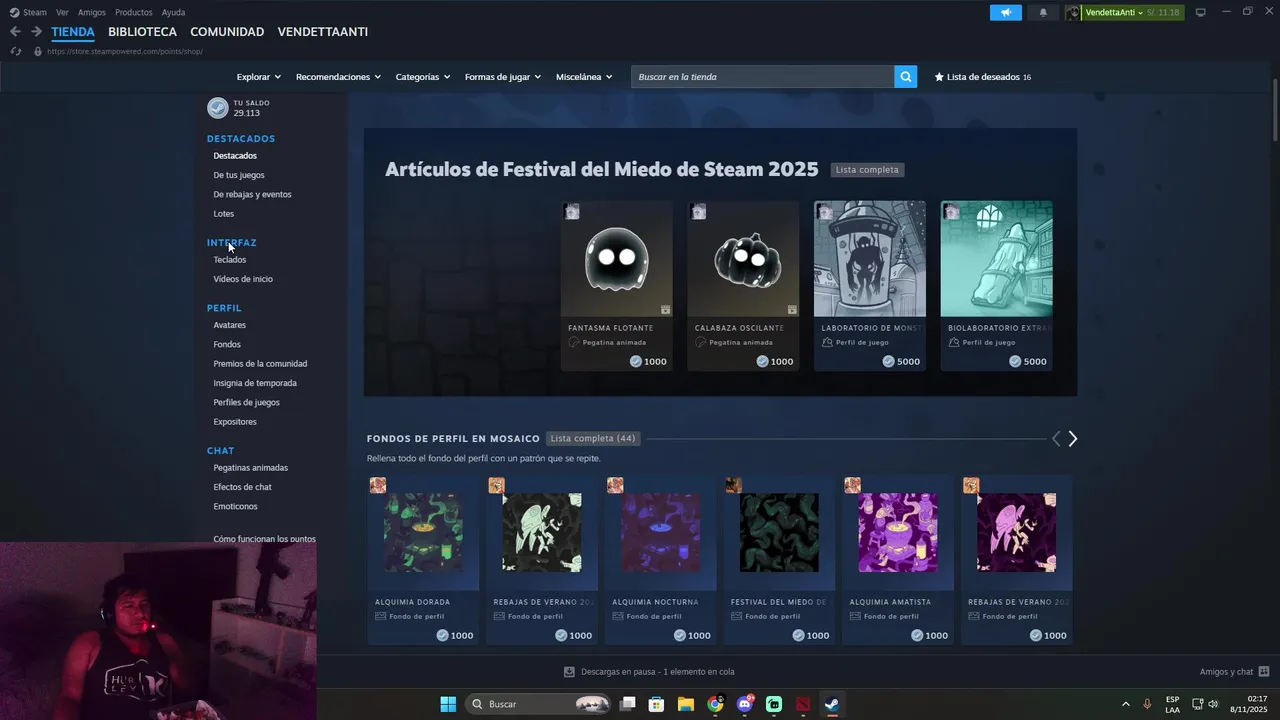Select Fantasma Flotante sticker item
Image resolution: width=1280 pixels, height=720 pixels.
pyautogui.click(x=617, y=286)
